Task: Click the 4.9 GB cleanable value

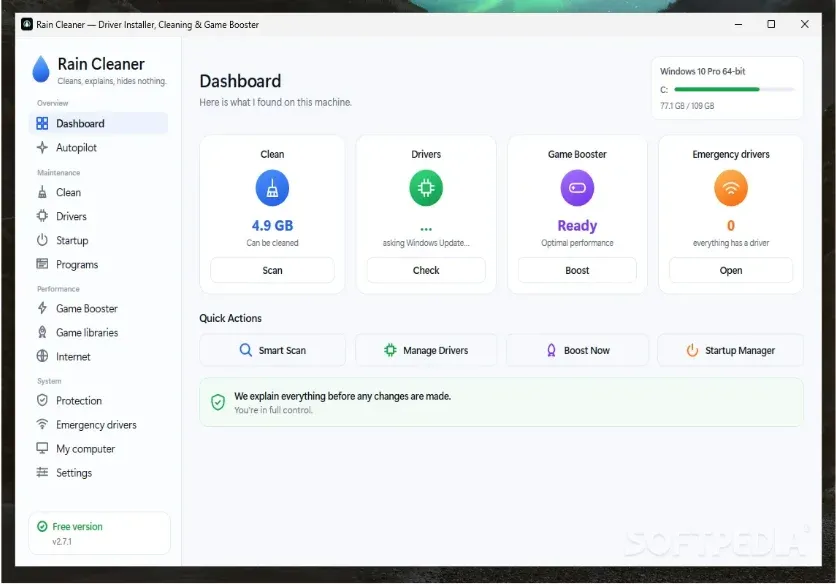Action: coord(272,226)
